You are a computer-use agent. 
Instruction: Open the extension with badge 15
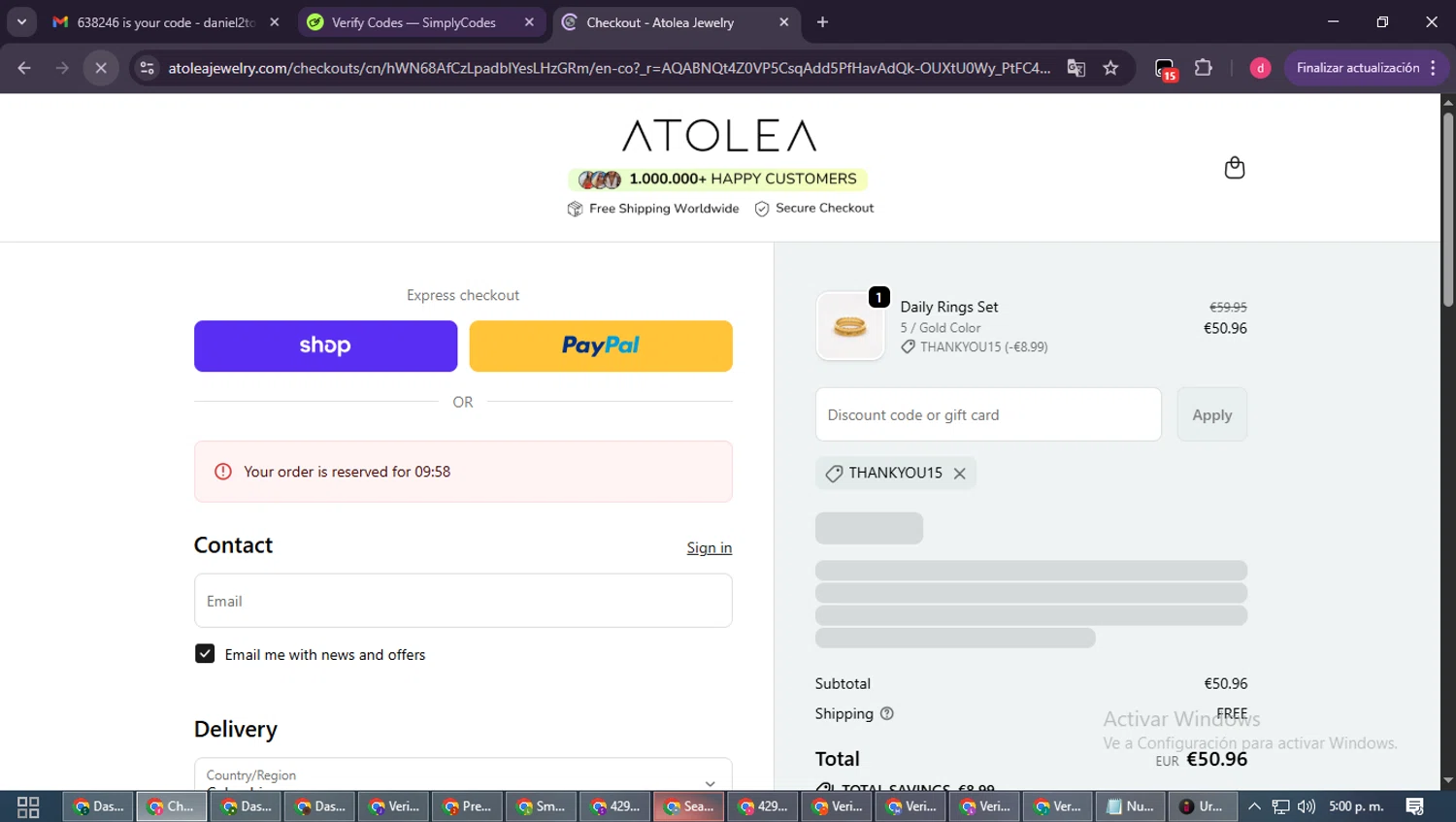[x=1165, y=69]
